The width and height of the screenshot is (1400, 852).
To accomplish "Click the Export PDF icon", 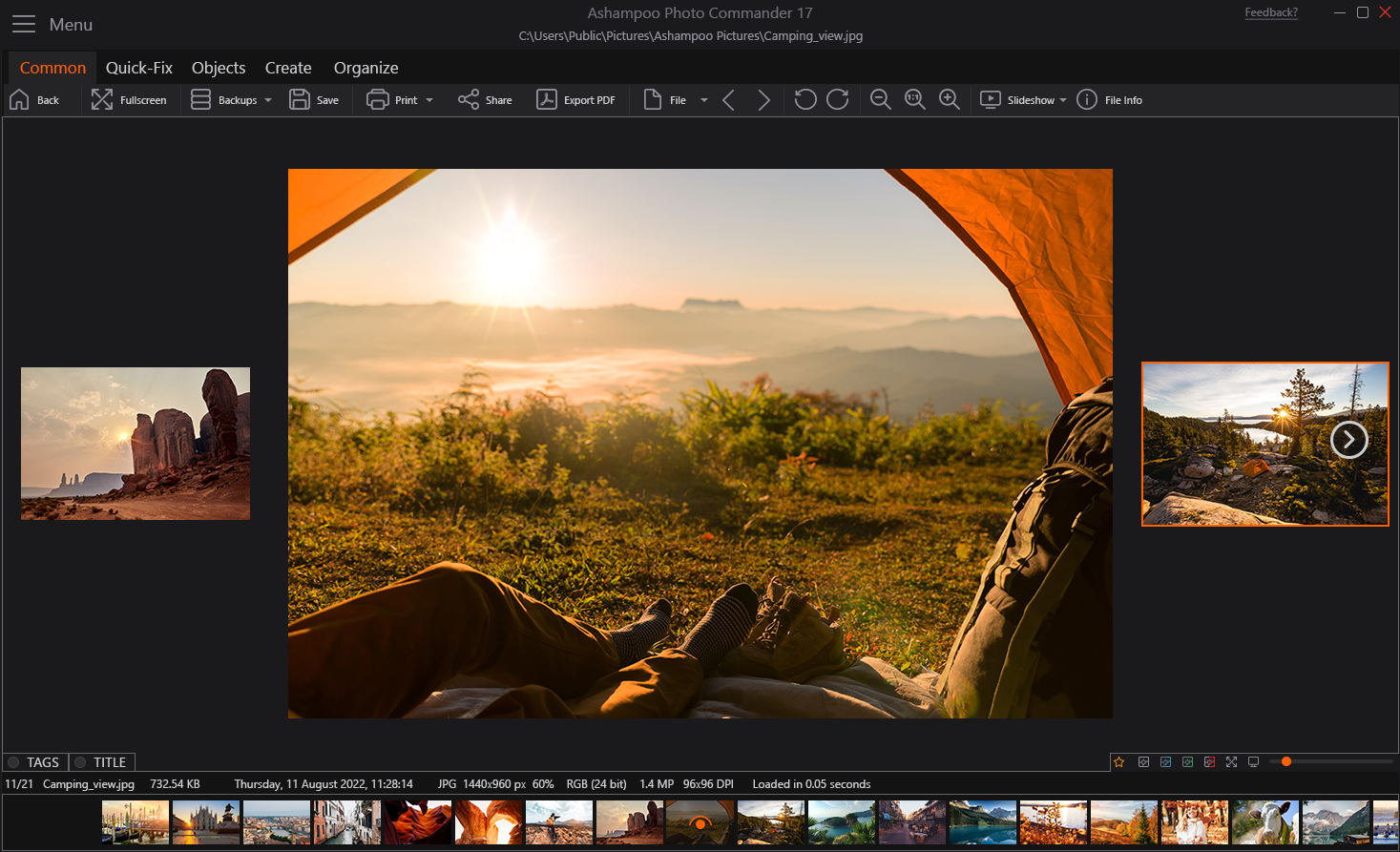I will [576, 99].
